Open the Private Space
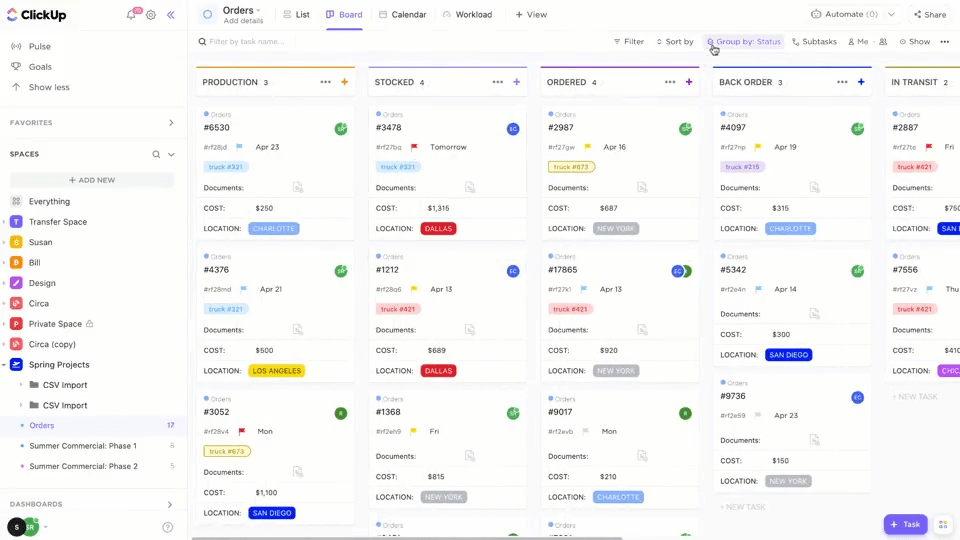 click(x=55, y=324)
